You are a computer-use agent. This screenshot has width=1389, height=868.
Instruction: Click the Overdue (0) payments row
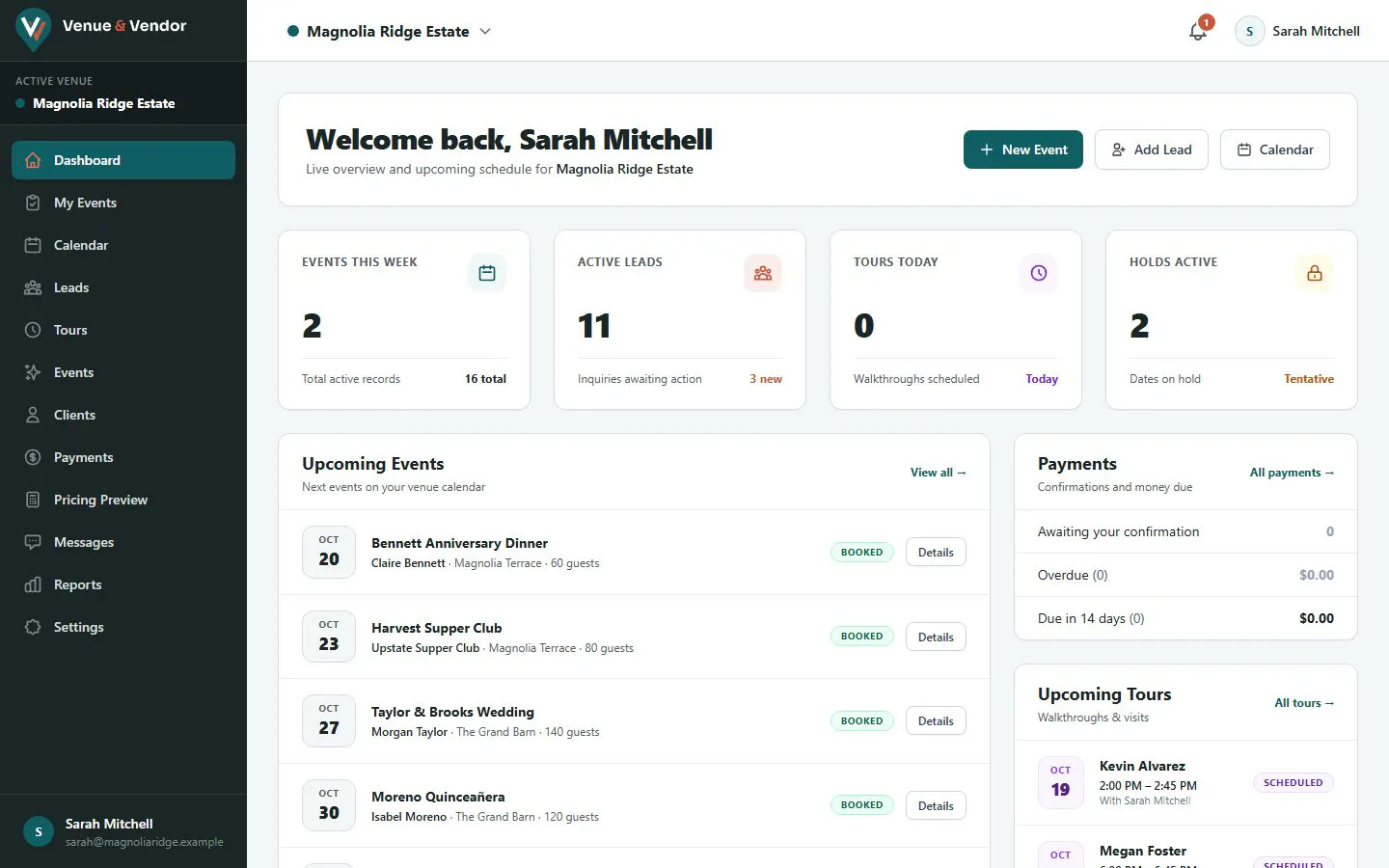click(x=1185, y=575)
